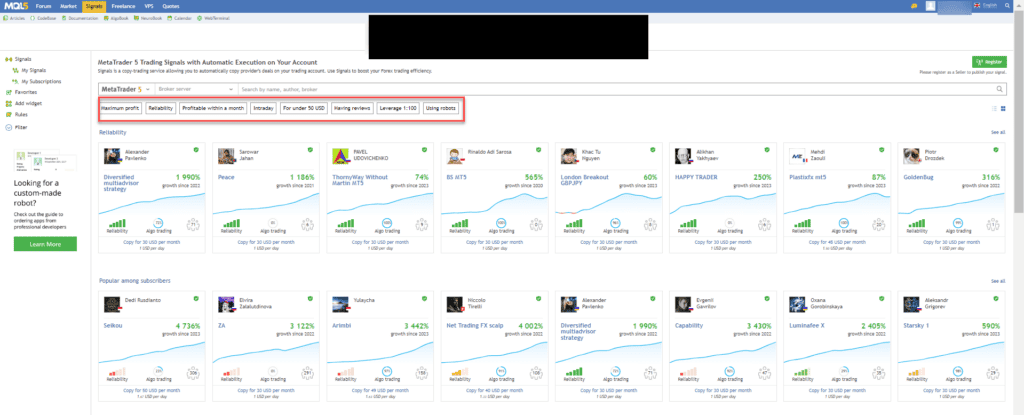Apply the Reliability filter chip
The image size is (1024, 415).
pyautogui.click(x=161, y=108)
